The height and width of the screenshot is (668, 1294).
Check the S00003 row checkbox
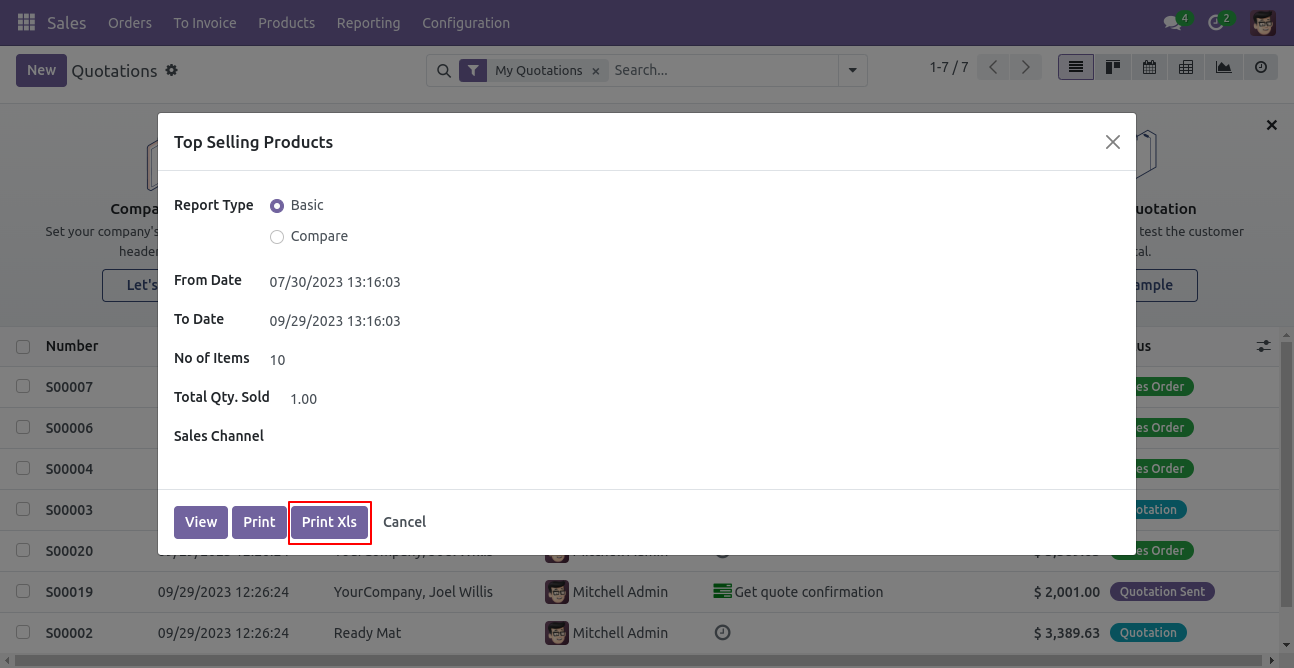tap(23, 510)
